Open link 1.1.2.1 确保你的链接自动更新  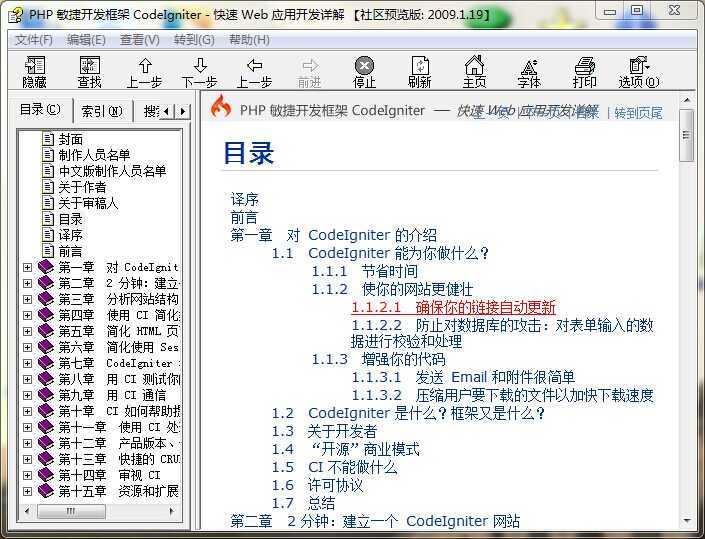(453, 307)
